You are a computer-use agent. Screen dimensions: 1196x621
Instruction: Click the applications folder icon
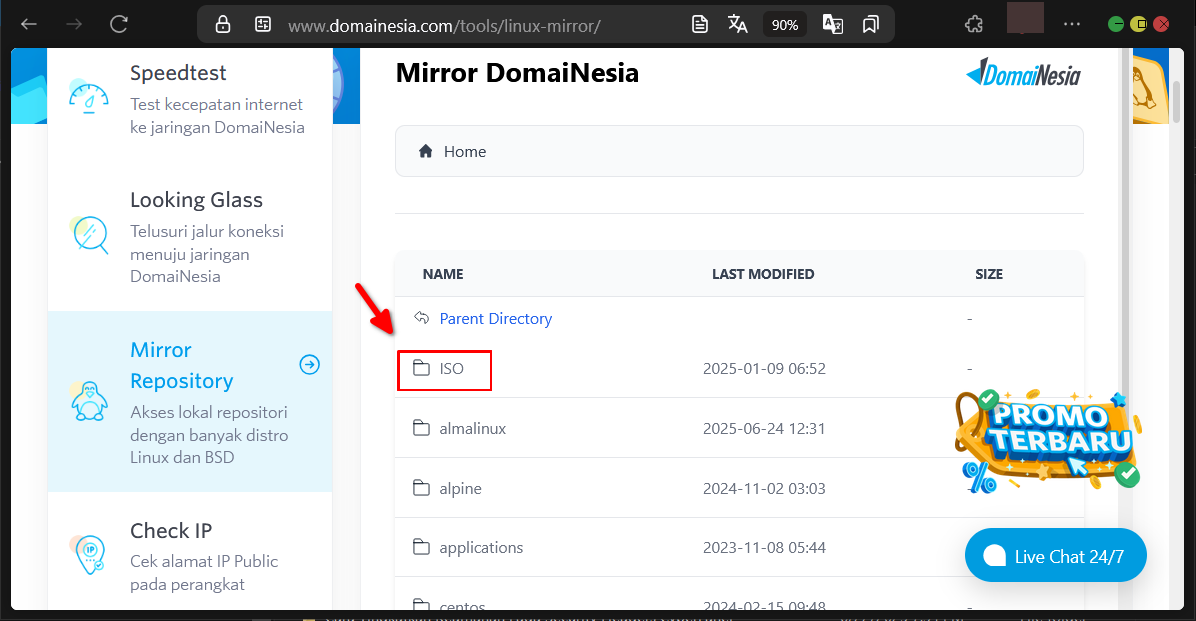click(x=421, y=546)
